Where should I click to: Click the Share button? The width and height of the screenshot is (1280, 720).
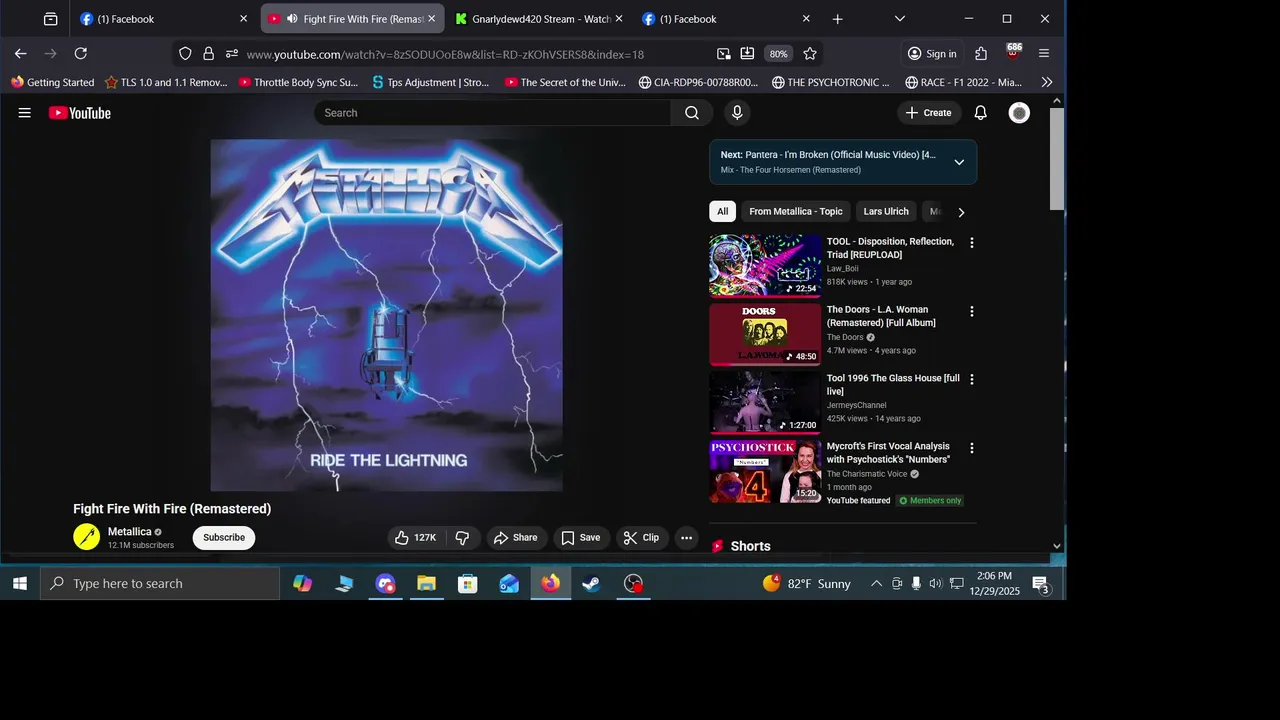[516, 538]
